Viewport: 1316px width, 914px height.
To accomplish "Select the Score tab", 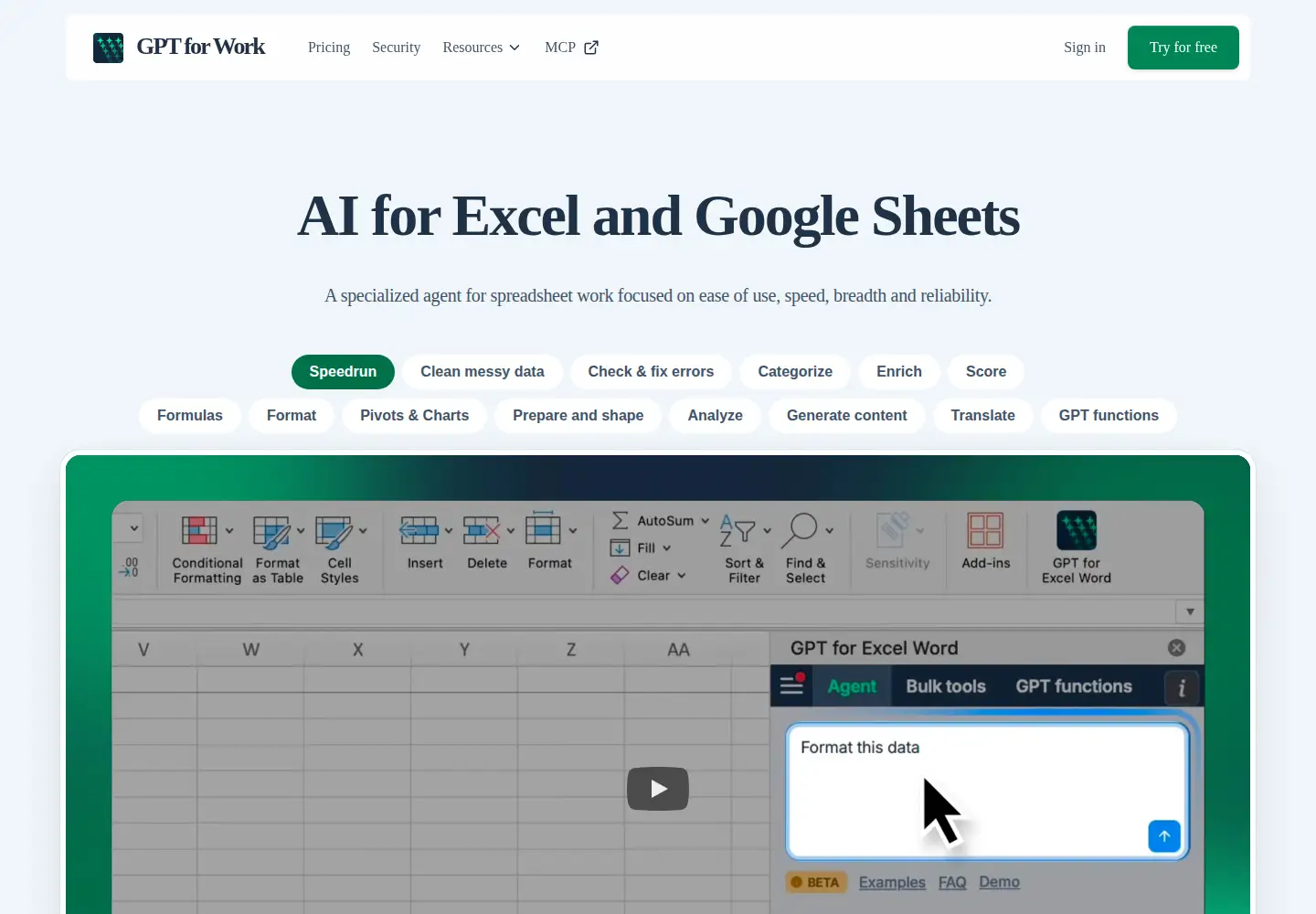I will tap(986, 372).
